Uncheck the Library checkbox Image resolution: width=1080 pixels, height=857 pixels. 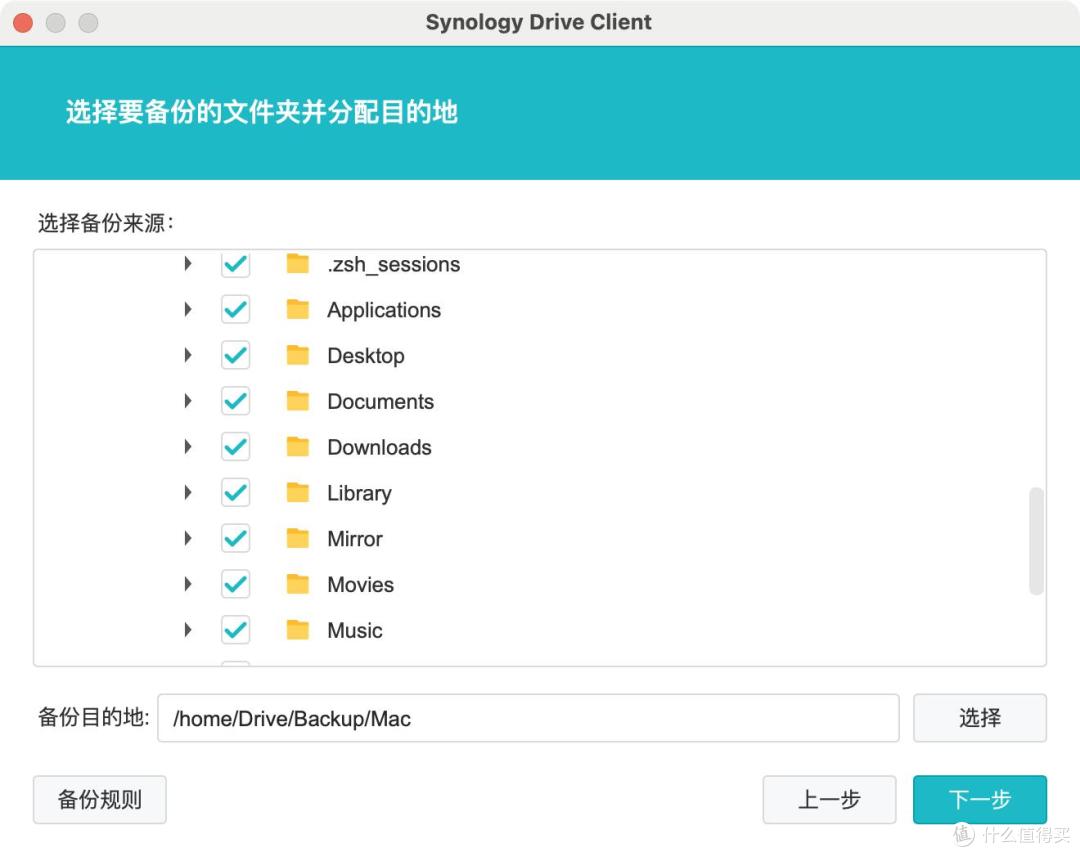coord(236,493)
